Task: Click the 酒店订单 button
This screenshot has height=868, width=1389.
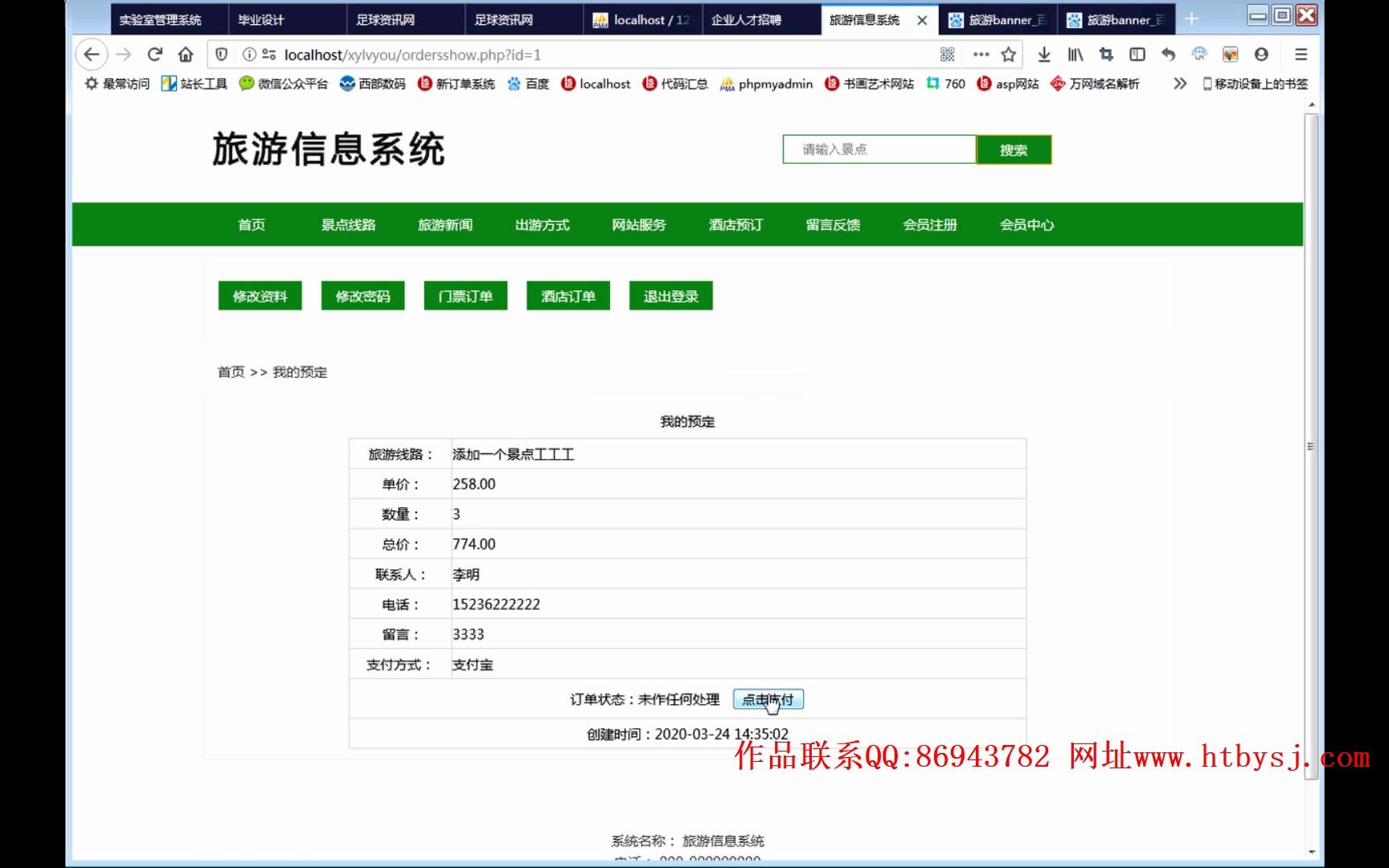Action: [568, 296]
